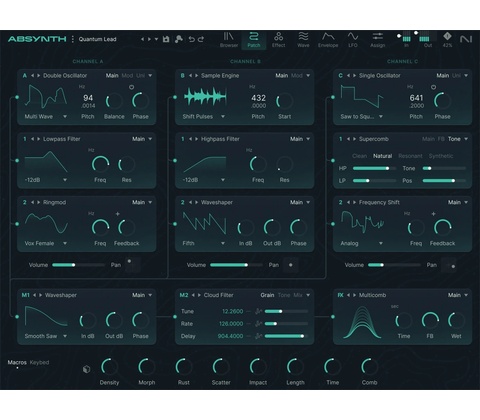Image resolution: width=480 pixels, height=420 pixels.
Task: Open the Smooth Saw waveshape dropdown
Action: (46, 336)
